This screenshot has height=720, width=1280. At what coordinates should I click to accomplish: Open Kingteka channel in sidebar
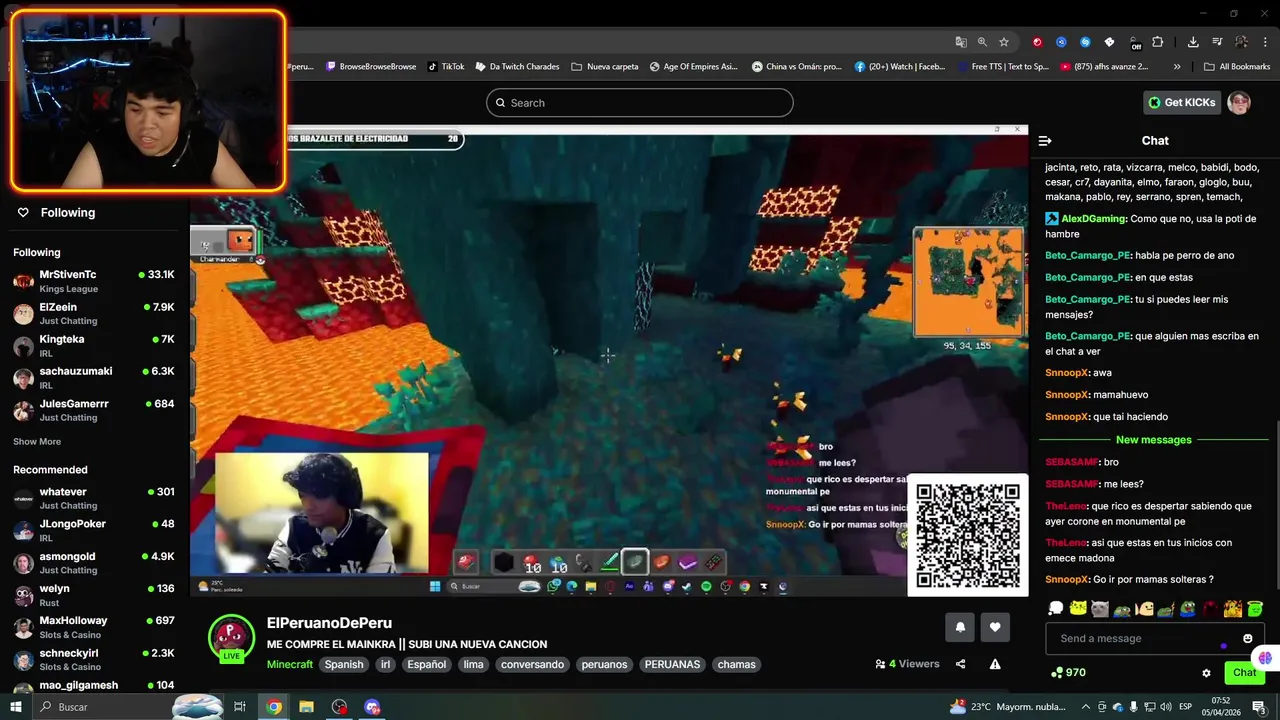[95, 346]
